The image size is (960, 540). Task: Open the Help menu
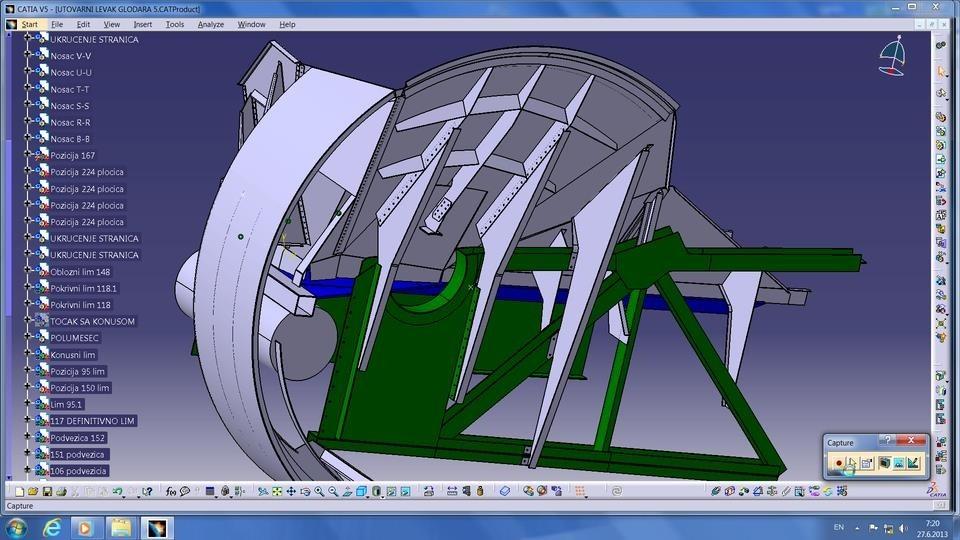point(287,24)
